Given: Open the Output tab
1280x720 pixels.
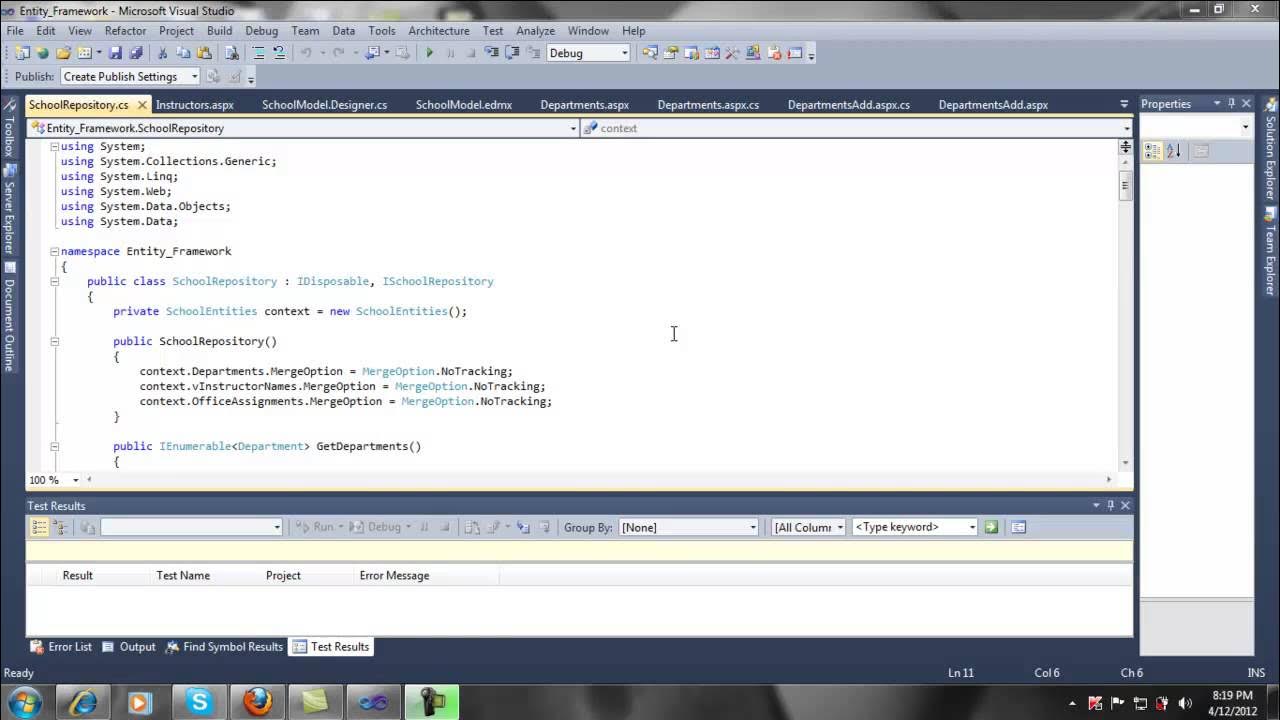Looking at the screenshot, I should point(129,646).
